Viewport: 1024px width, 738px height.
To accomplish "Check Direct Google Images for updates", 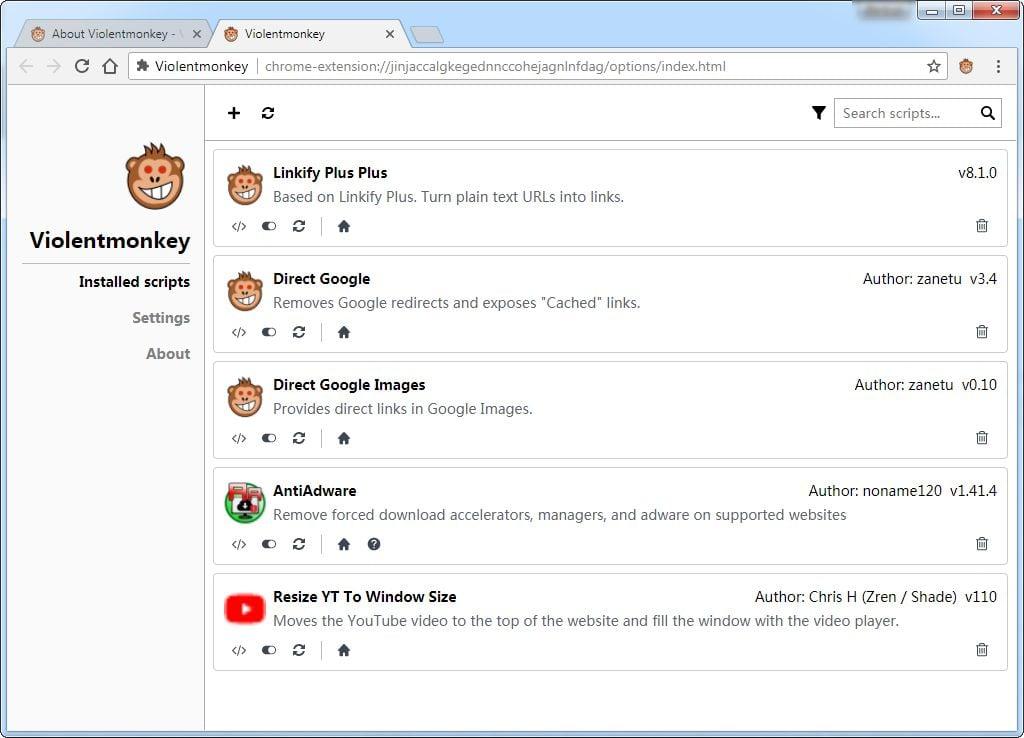I will [x=299, y=438].
